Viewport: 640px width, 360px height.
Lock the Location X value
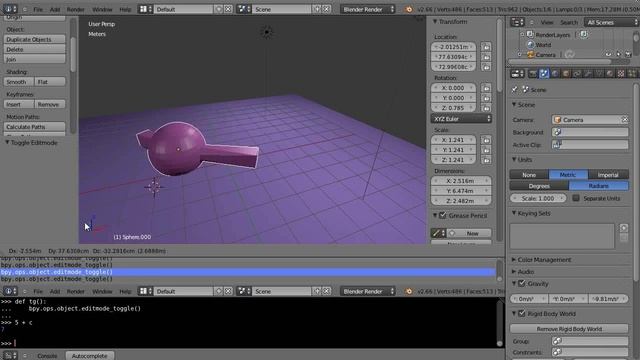point(486,47)
